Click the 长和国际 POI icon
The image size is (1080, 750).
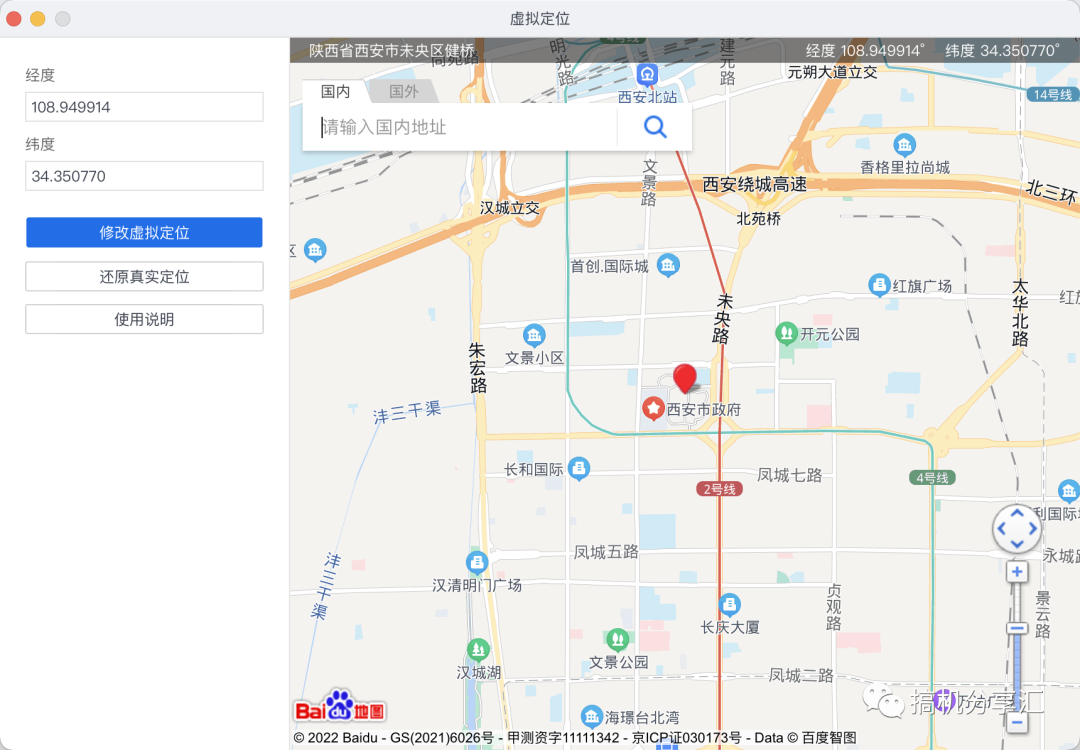pyautogui.click(x=579, y=469)
